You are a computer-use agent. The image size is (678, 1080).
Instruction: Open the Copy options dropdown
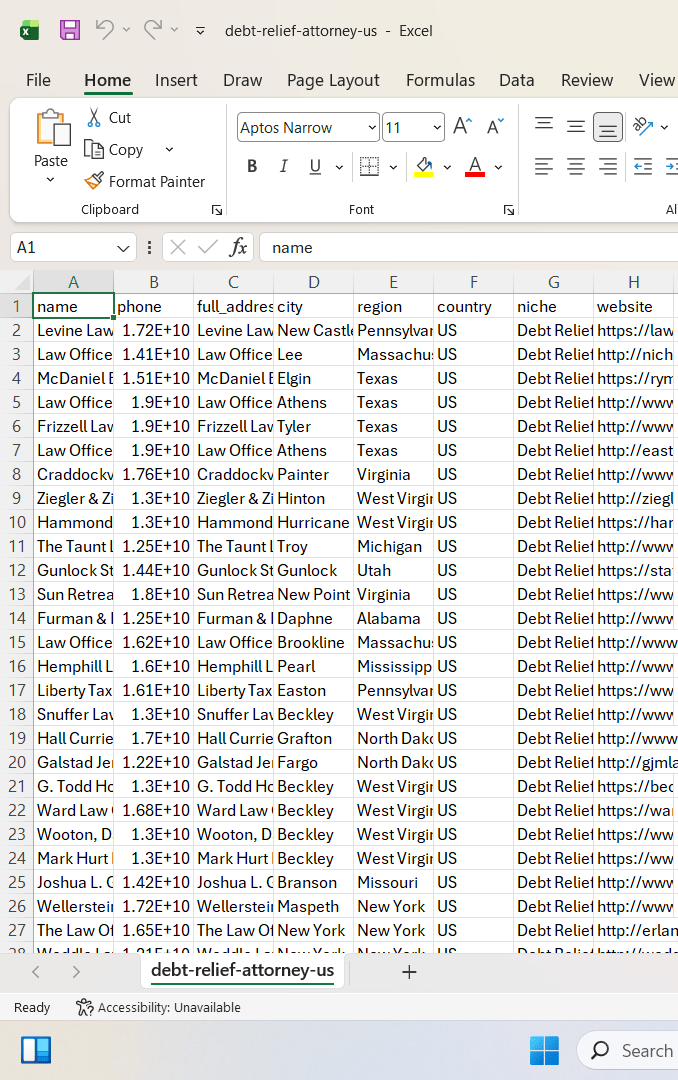pyautogui.click(x=170, y=149)
